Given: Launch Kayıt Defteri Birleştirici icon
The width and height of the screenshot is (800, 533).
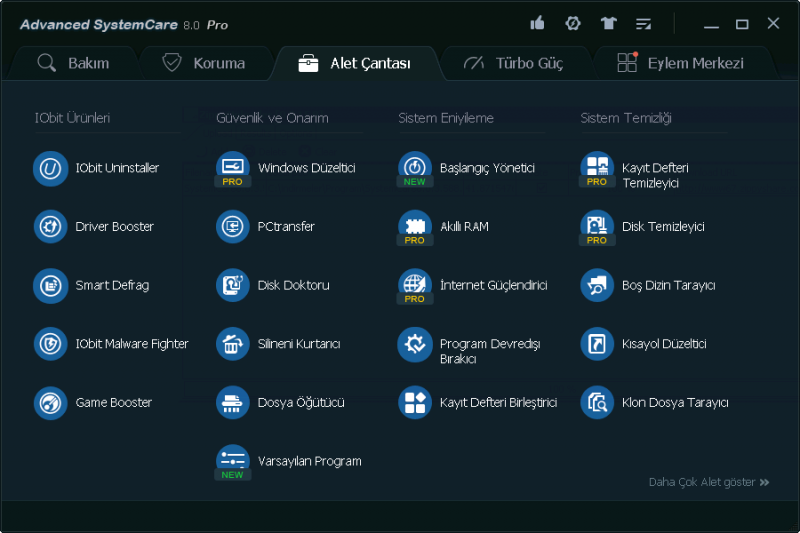Looking at the screenshot, I should 415,403.
